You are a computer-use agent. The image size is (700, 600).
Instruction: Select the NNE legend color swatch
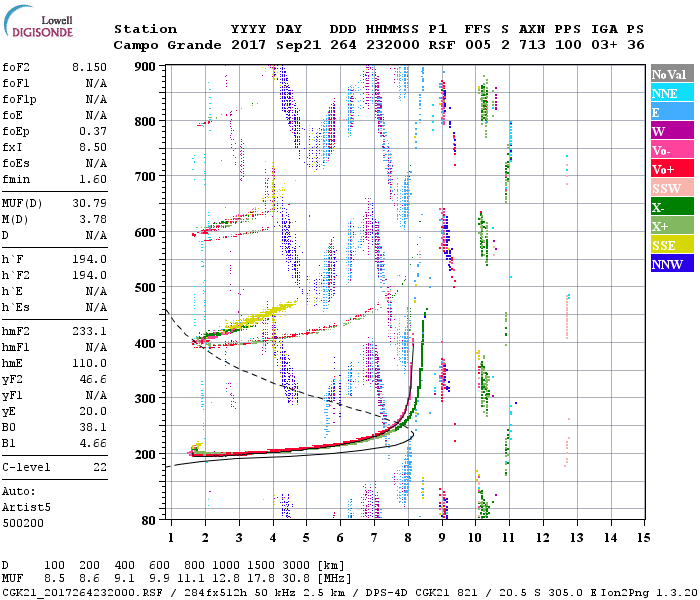click(672, 93)
